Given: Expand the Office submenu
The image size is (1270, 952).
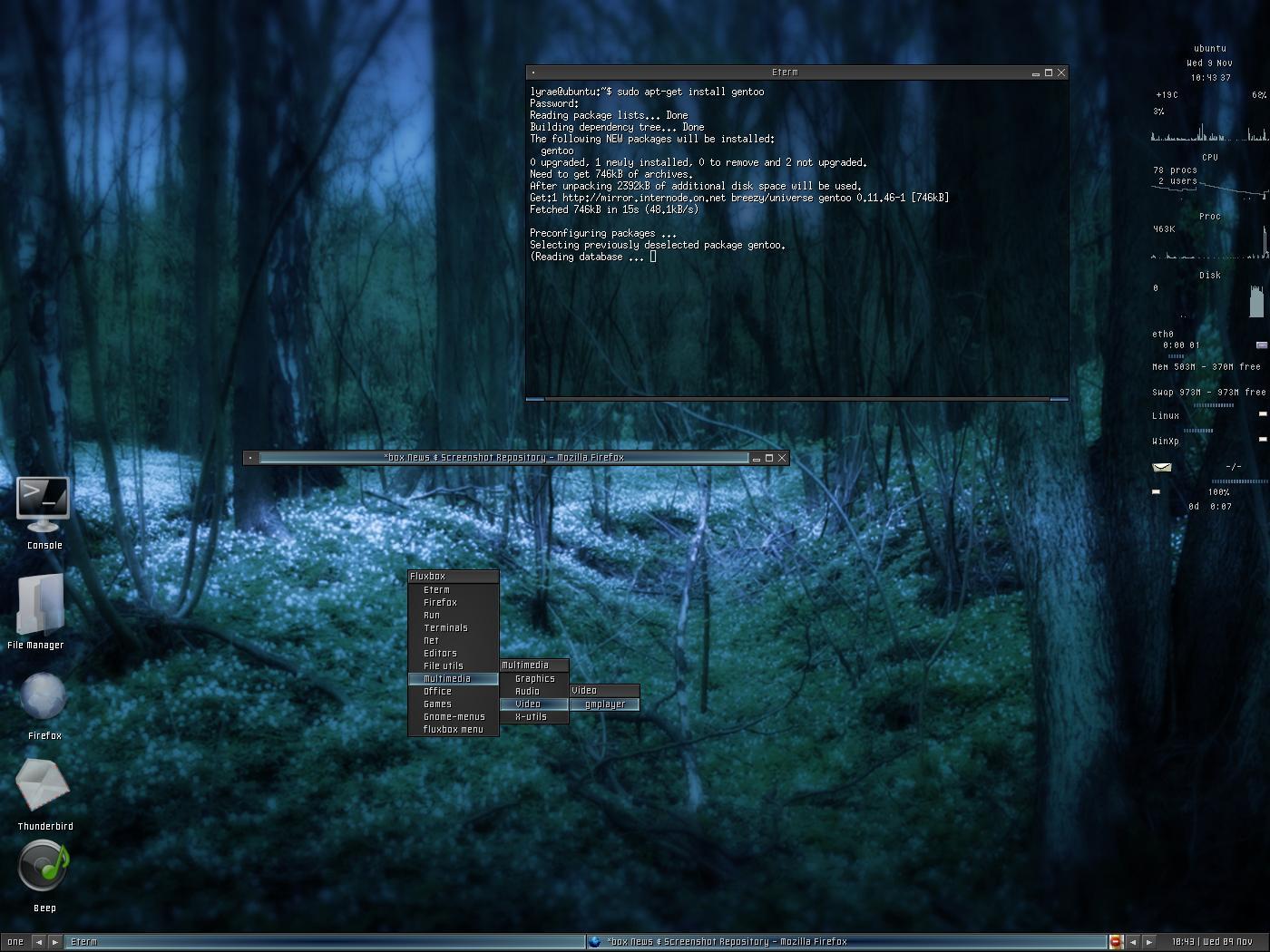Looking at the screenshot, I should pos(454,692).
